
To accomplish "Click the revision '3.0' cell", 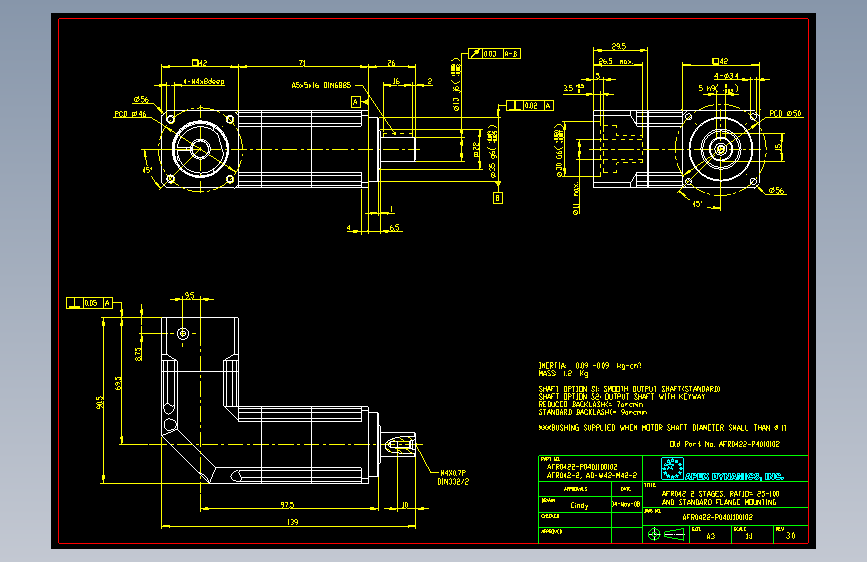I will (x=791, y=535).
